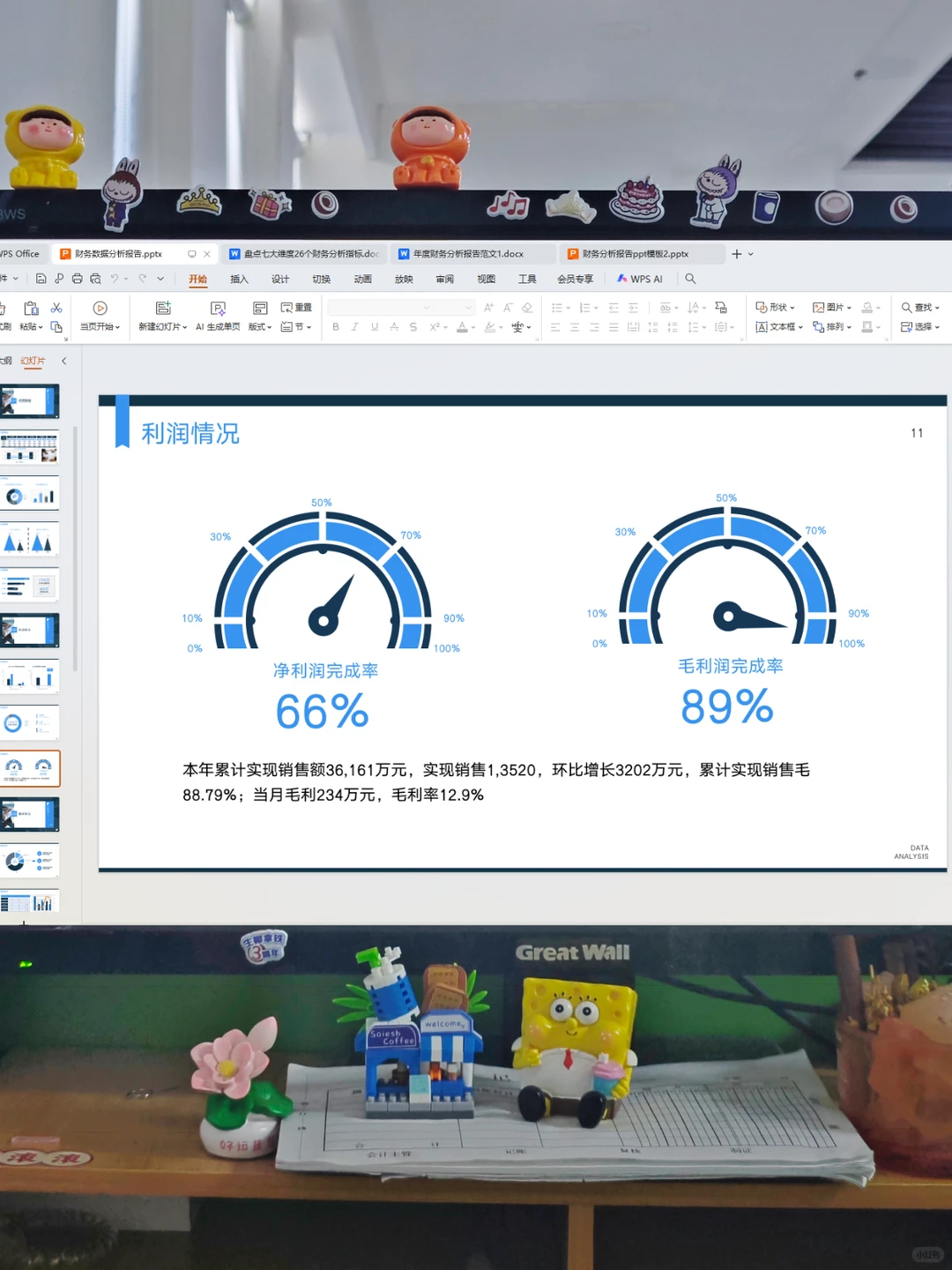Toggle italic formatting in the ribbon
The height and width of the screenshot is (1270, 952).
point(353,325)
